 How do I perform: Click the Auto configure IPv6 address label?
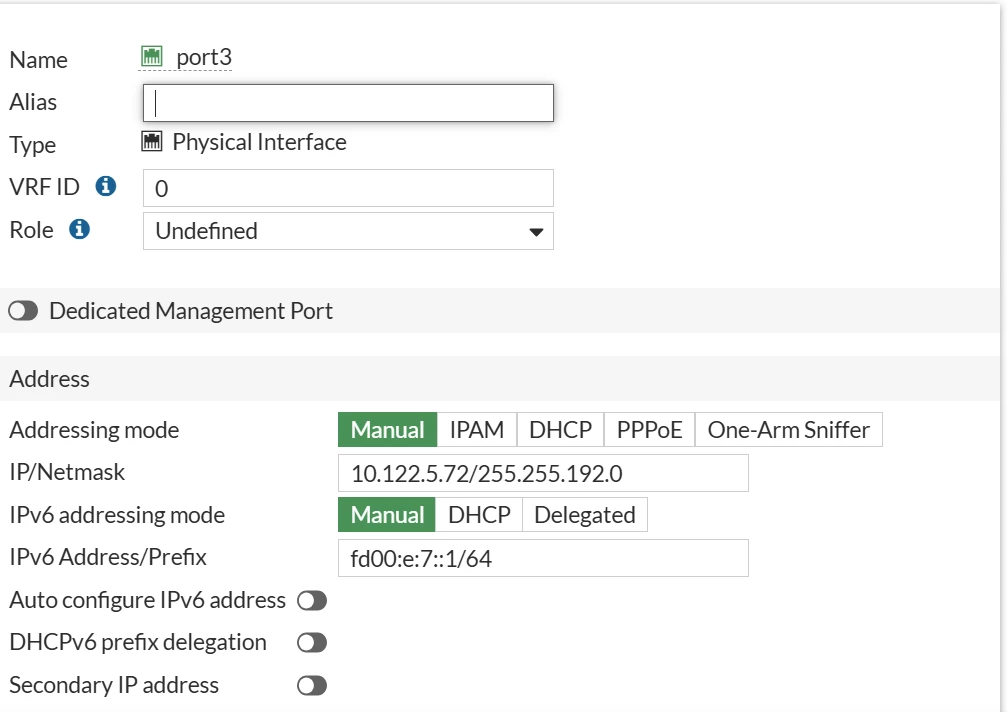pyautogui.click(x=147, y=600)
